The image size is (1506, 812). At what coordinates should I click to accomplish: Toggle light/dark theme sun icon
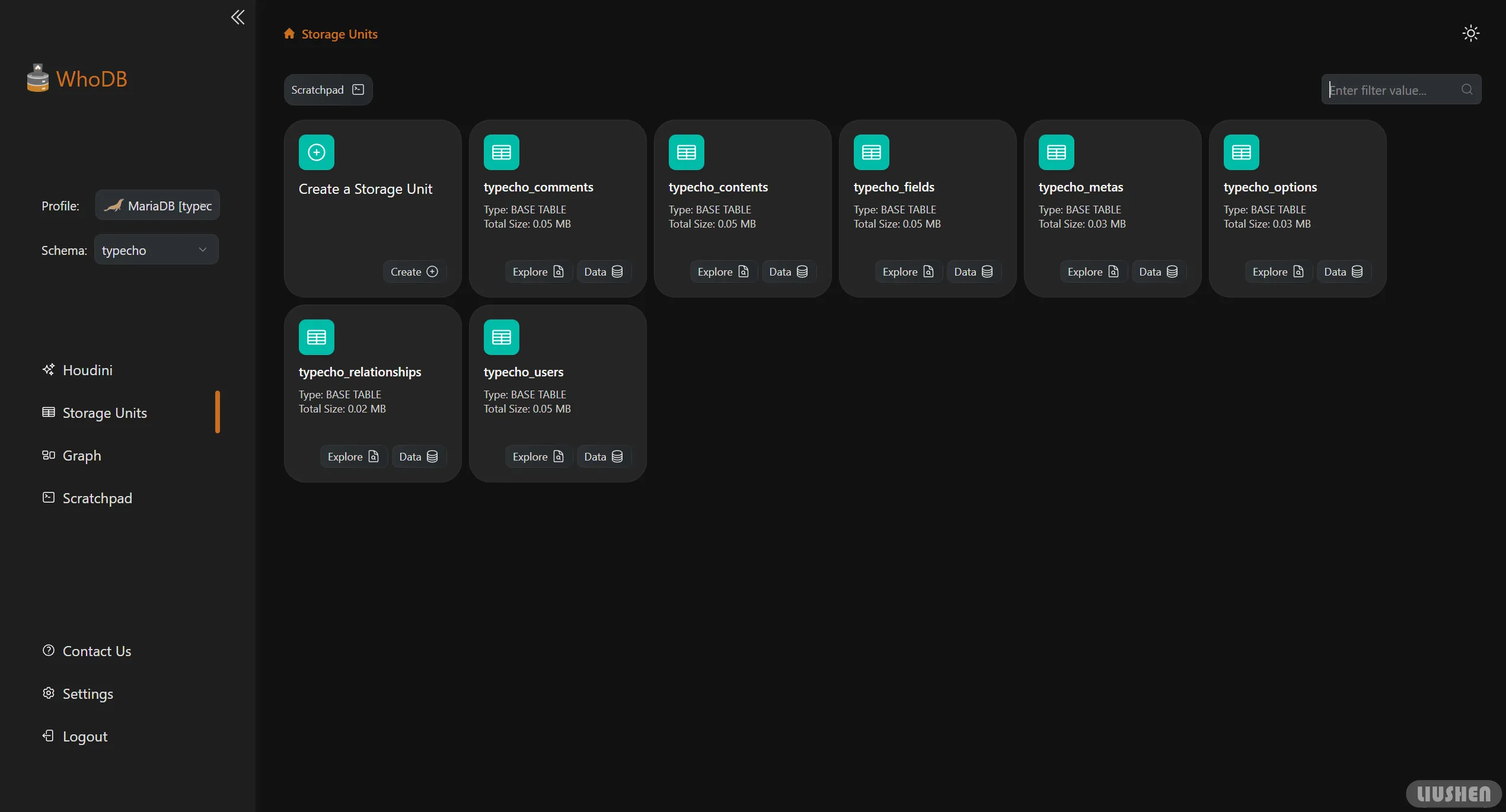[x=1470, y=33]
